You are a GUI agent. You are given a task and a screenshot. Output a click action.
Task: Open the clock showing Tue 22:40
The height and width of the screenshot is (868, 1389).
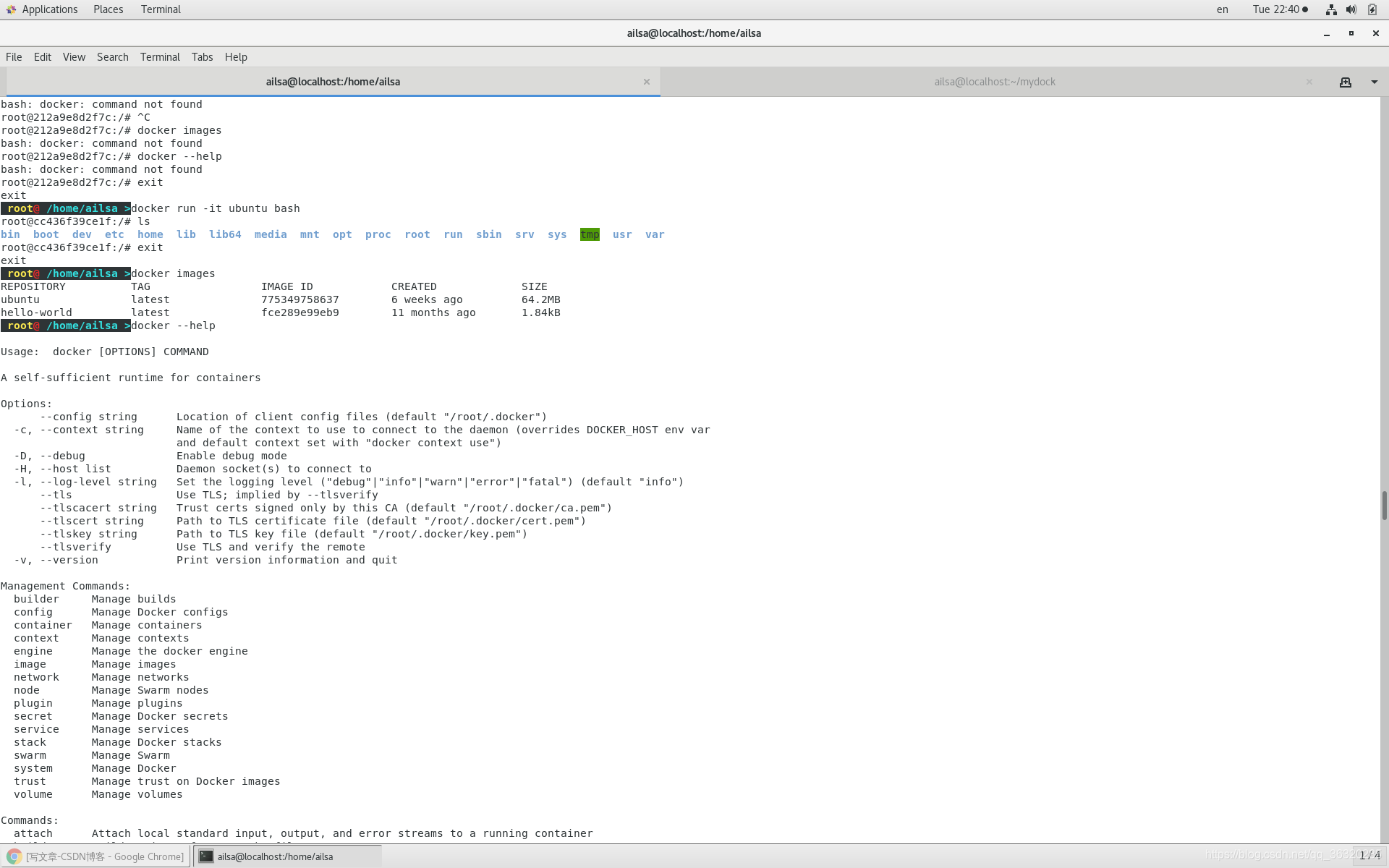click(x=1279, y=9)
